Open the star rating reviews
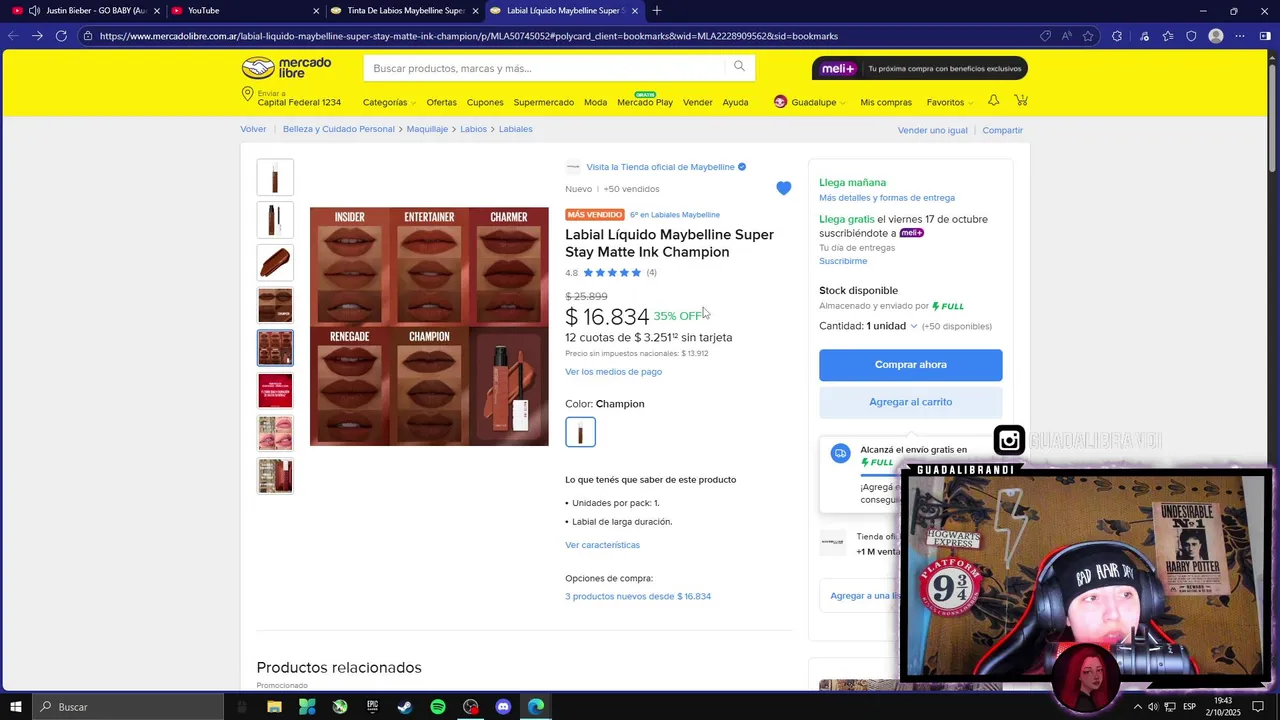 click(612, 273)
